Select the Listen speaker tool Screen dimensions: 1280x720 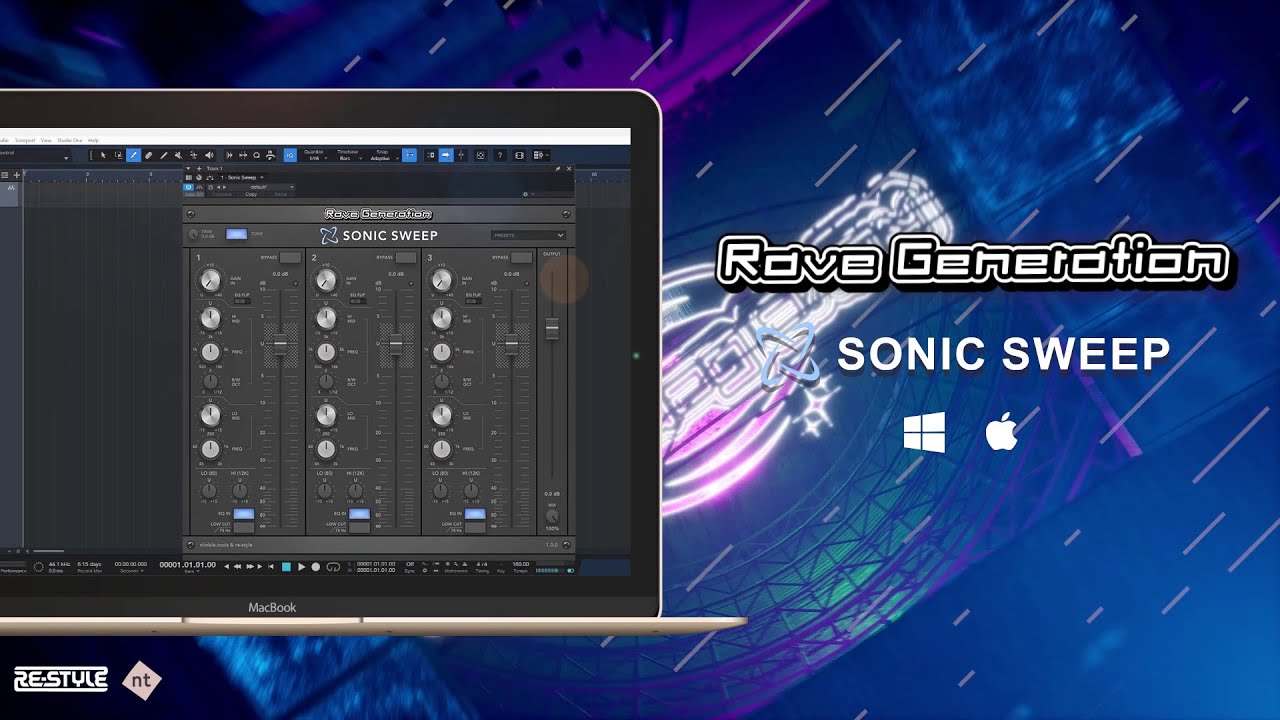(x=209, y=155)
